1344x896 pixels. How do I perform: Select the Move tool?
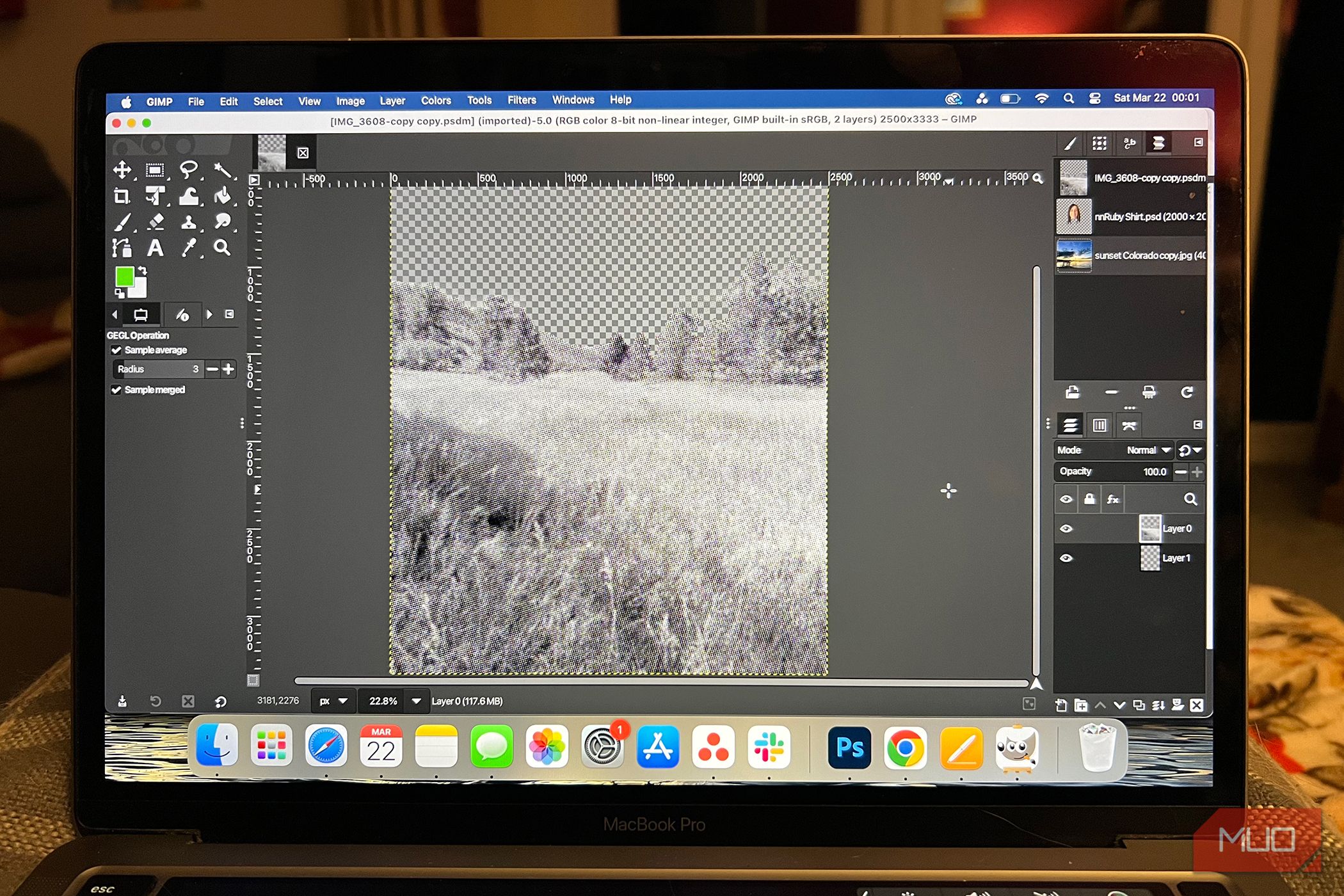tap(122, 170)
